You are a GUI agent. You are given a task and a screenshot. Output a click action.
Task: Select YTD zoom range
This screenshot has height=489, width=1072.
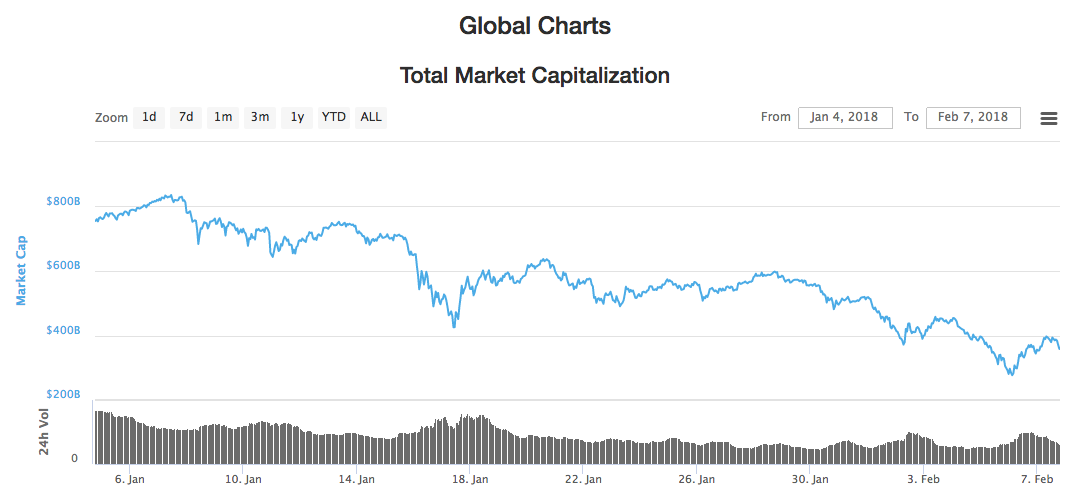coord(334,117)
